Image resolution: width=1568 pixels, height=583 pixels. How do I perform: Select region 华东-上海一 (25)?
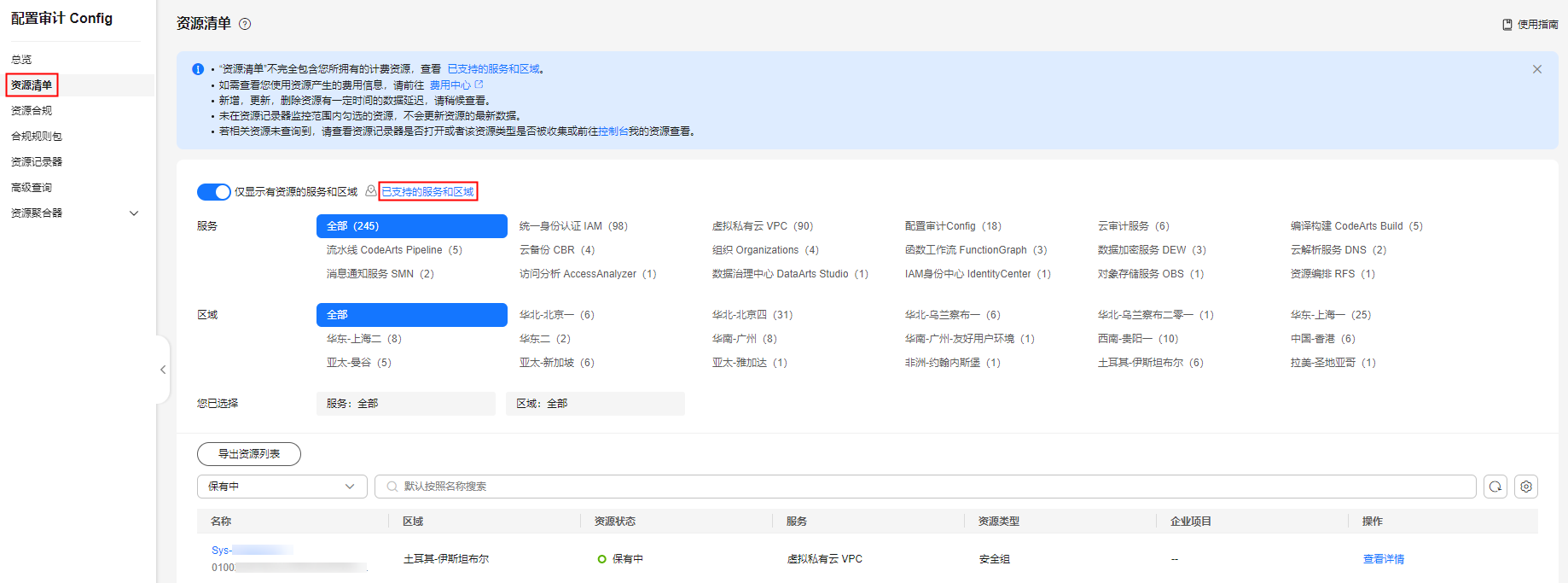click(x=1331, y=315)
